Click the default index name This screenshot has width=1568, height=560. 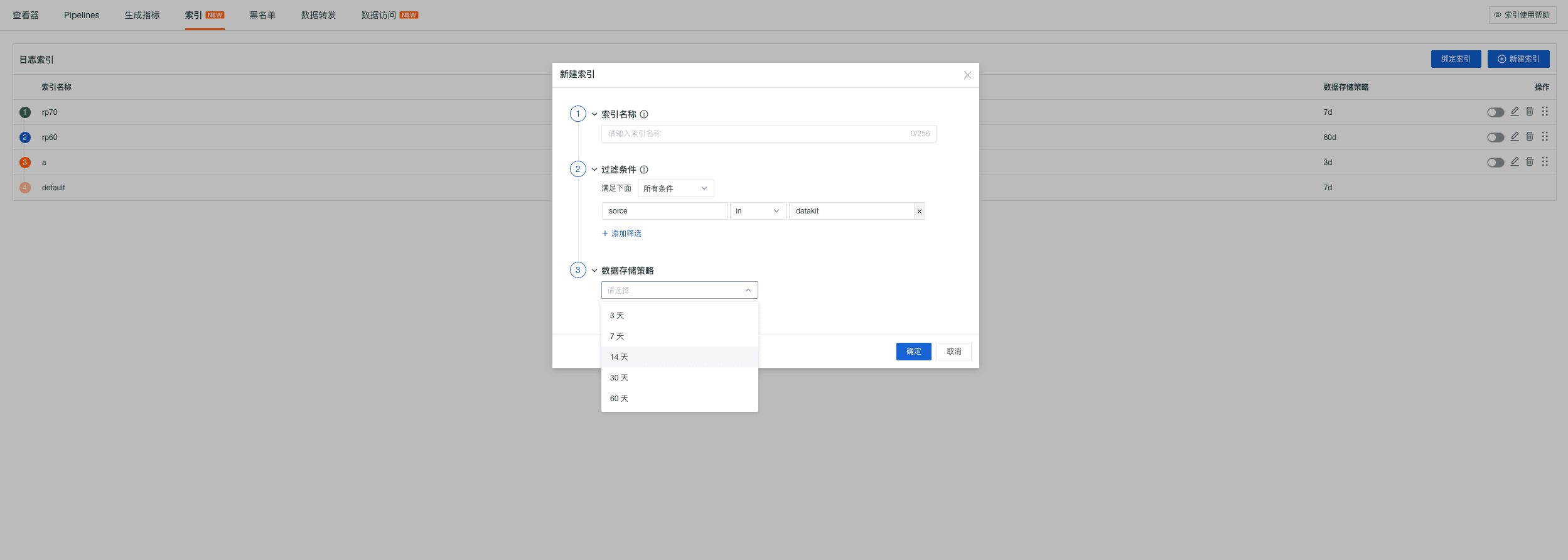53,188
